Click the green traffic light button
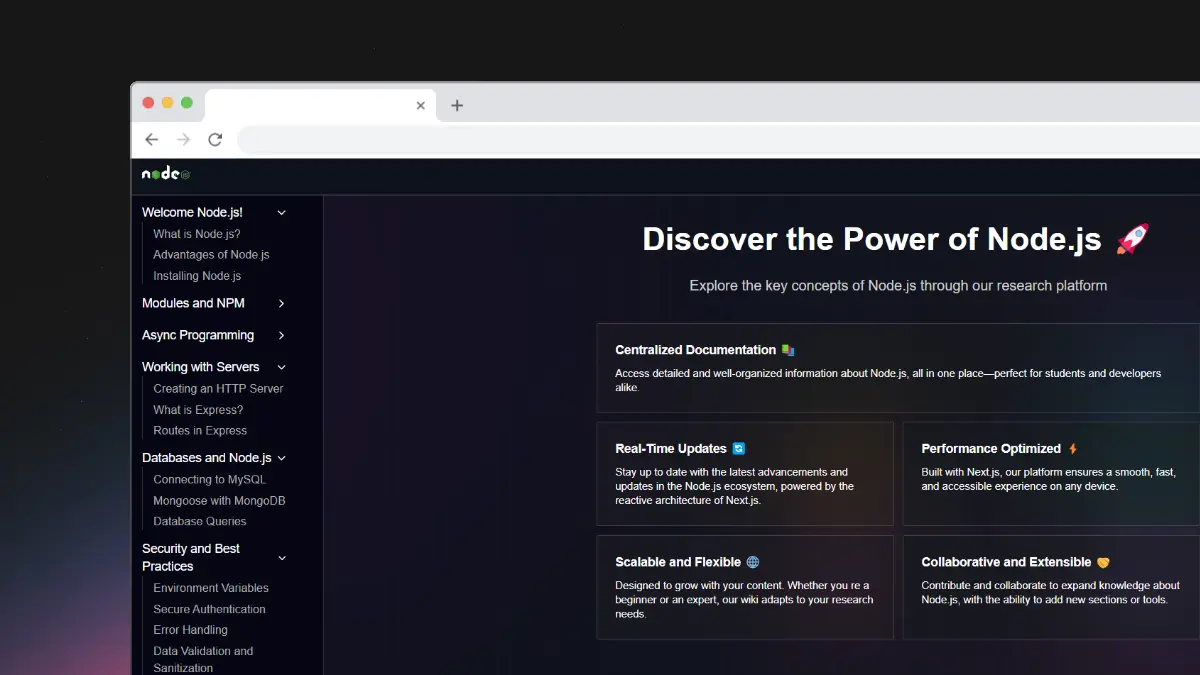This screenshot has width=1200, height=675. (x=186, y=102)
